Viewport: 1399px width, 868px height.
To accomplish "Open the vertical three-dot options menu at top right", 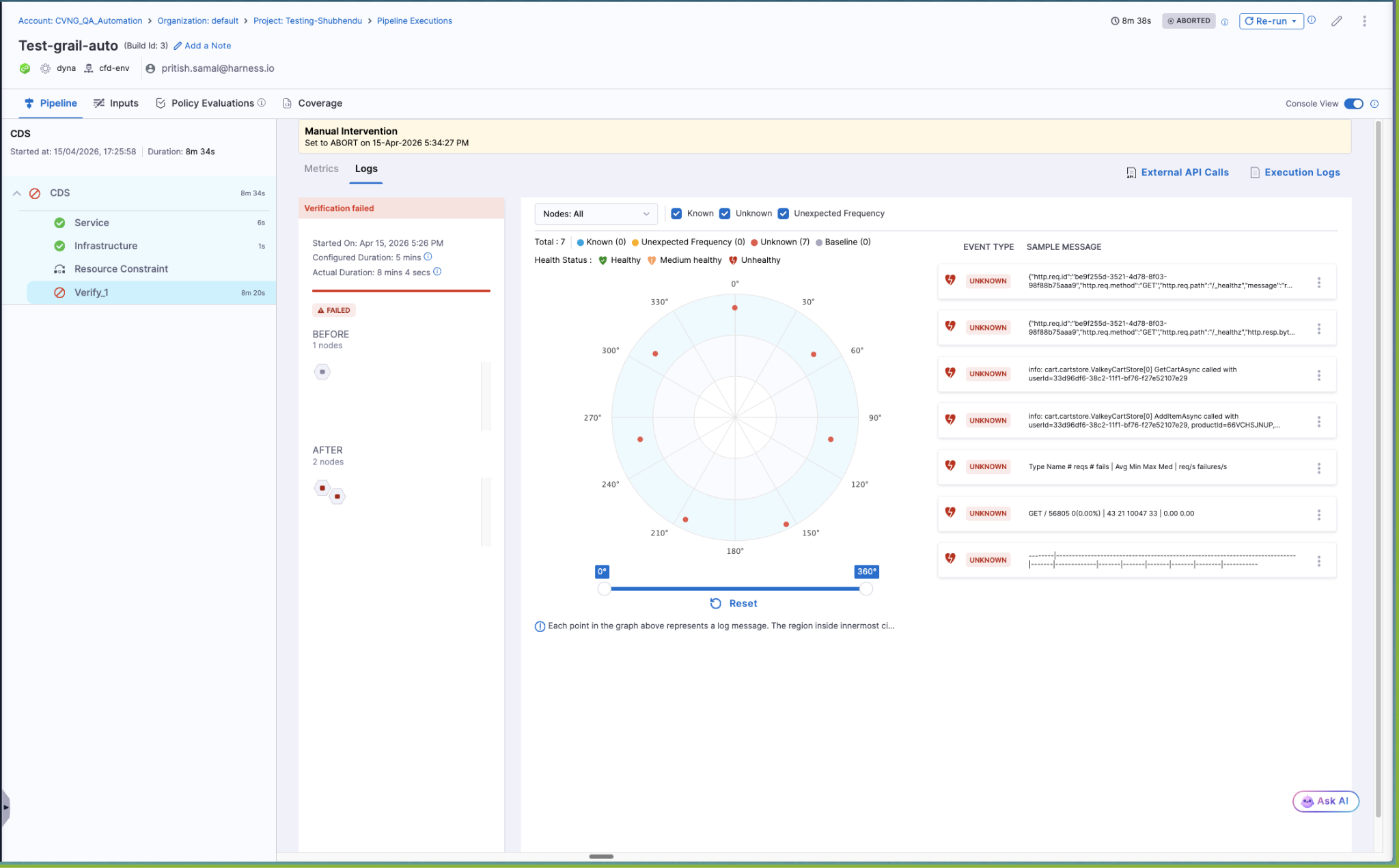I will tap(1364, 21).
